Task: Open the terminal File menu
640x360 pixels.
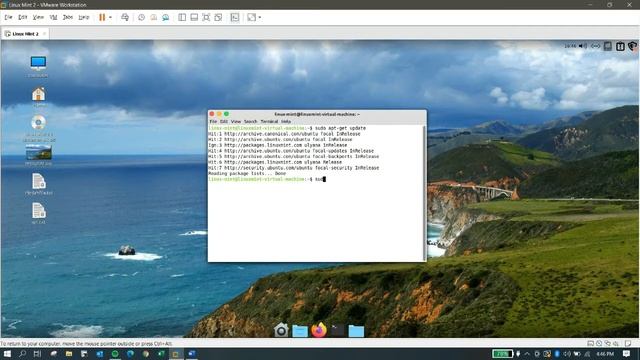Action: (213, 121)
